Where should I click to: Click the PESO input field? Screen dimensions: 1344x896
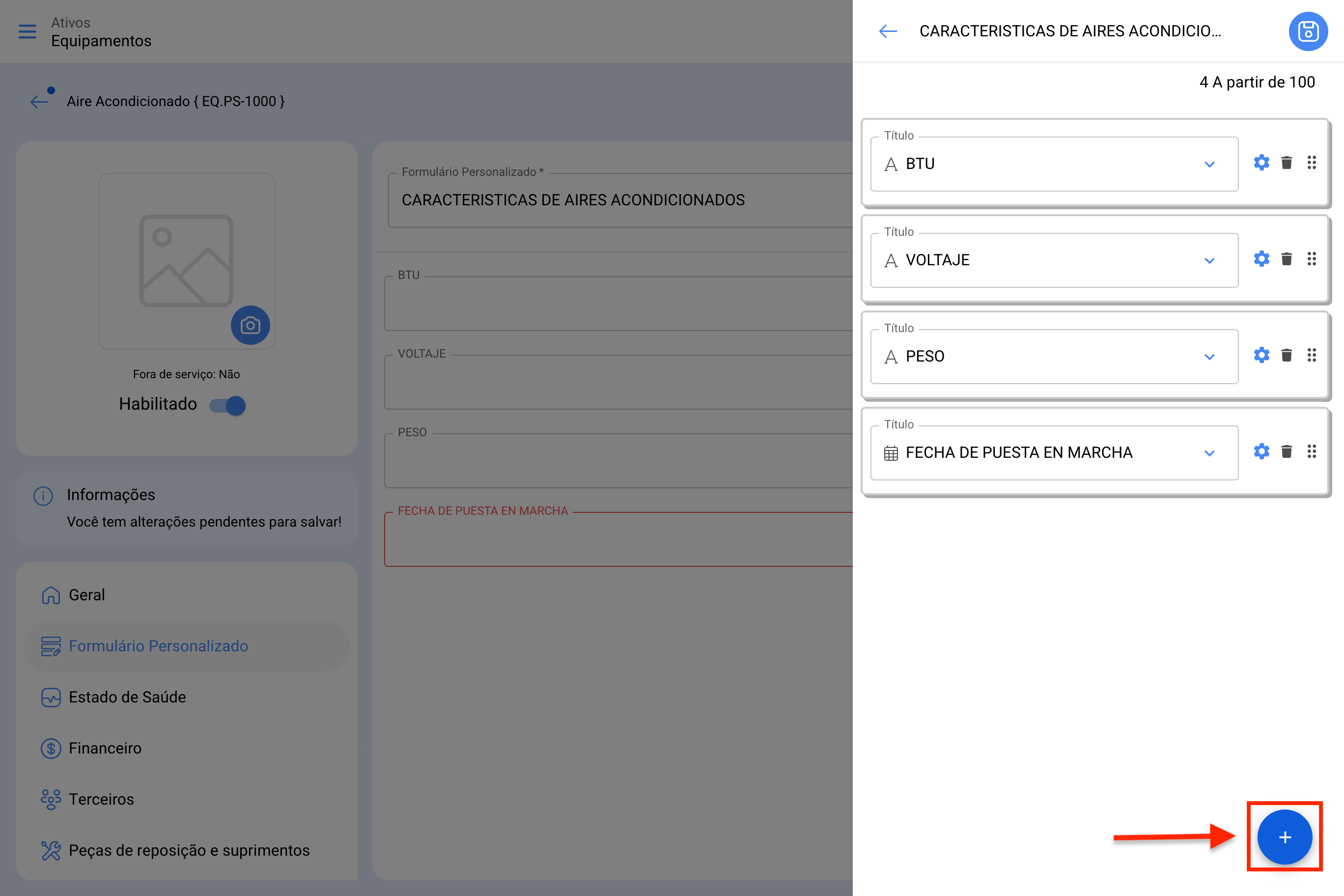pos(619,461)
